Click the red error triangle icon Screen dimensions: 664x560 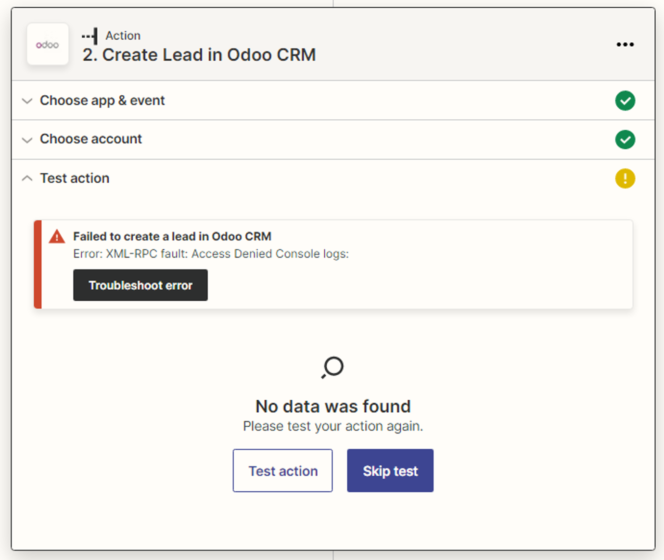pos(56,237)
